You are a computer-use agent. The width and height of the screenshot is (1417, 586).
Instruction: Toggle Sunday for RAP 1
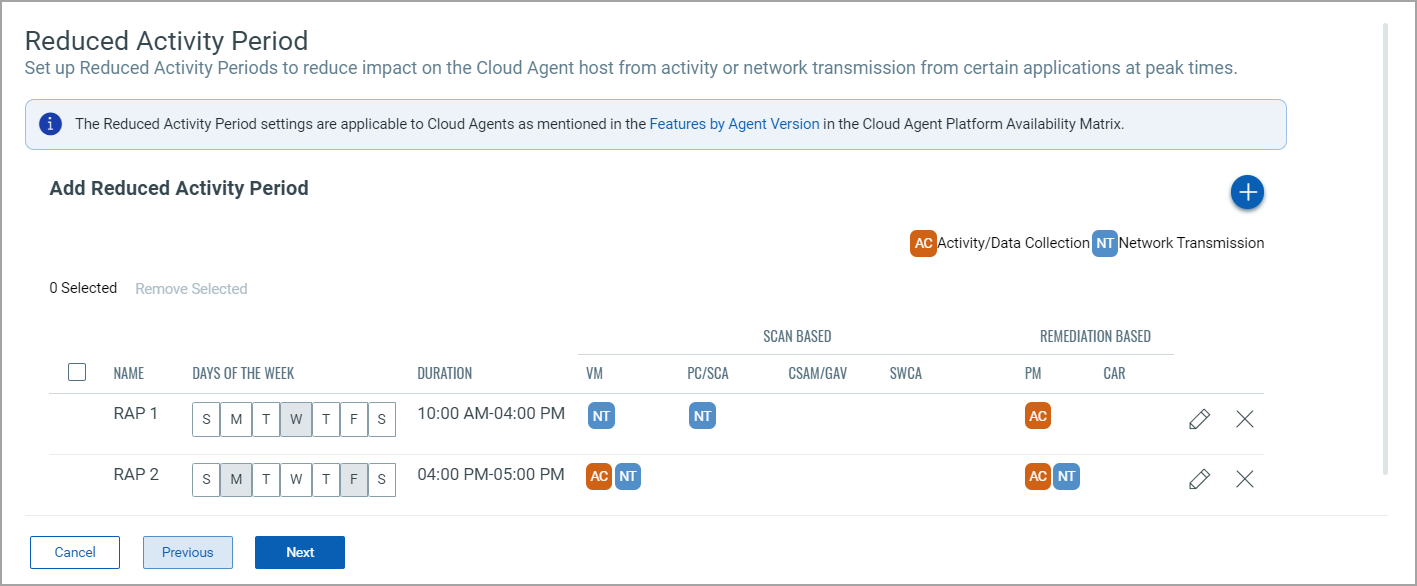click(x=206, y=420)
